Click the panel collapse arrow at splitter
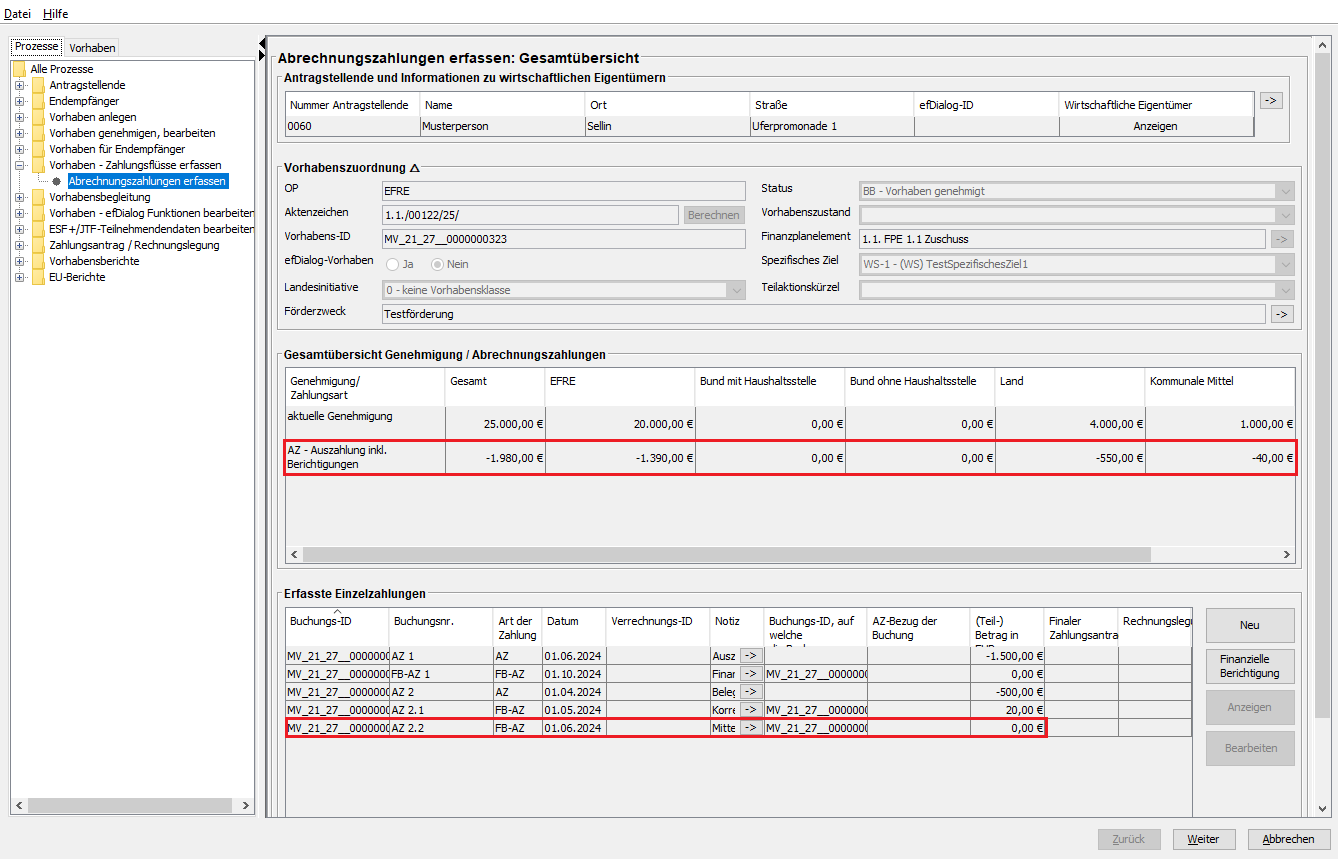Screen dimensions: 1338x859 (262, 43)
